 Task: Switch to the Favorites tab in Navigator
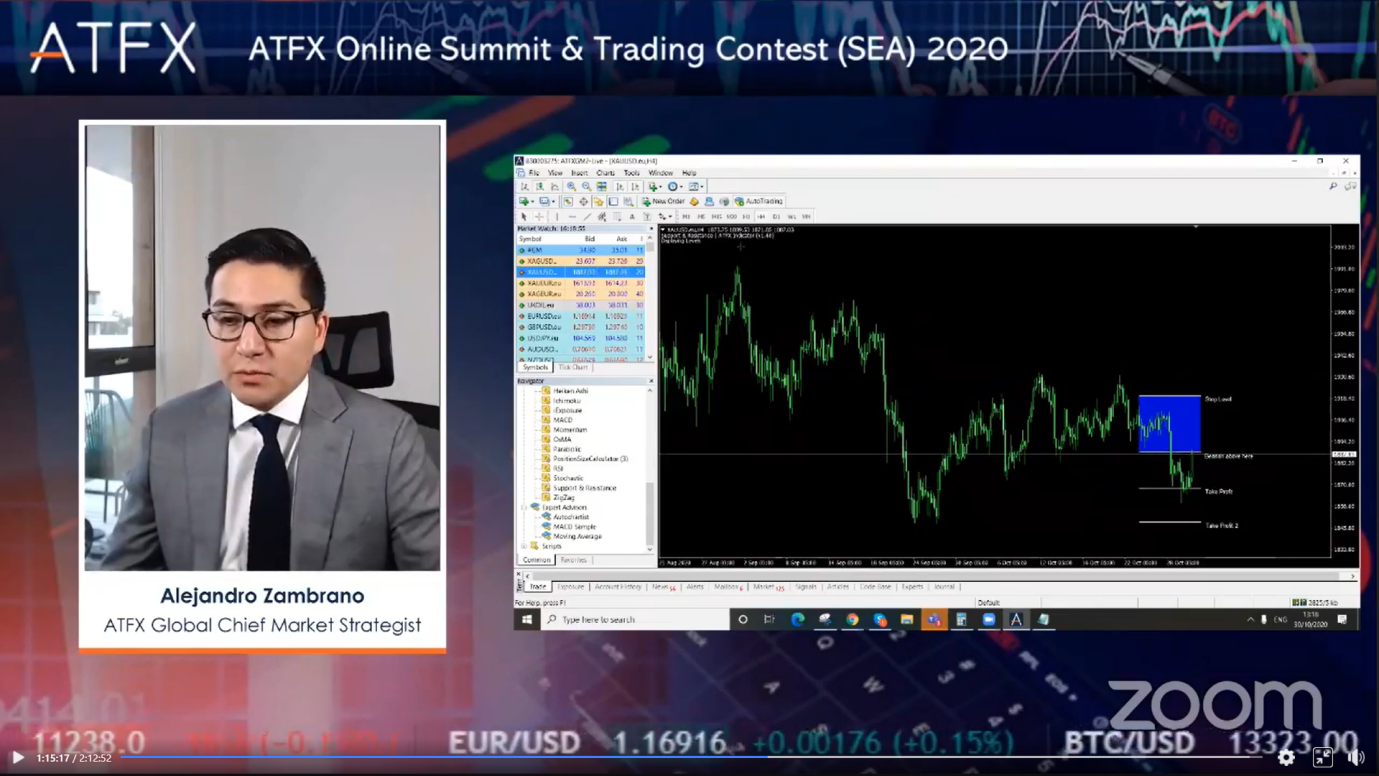click(x=574, y=560)
